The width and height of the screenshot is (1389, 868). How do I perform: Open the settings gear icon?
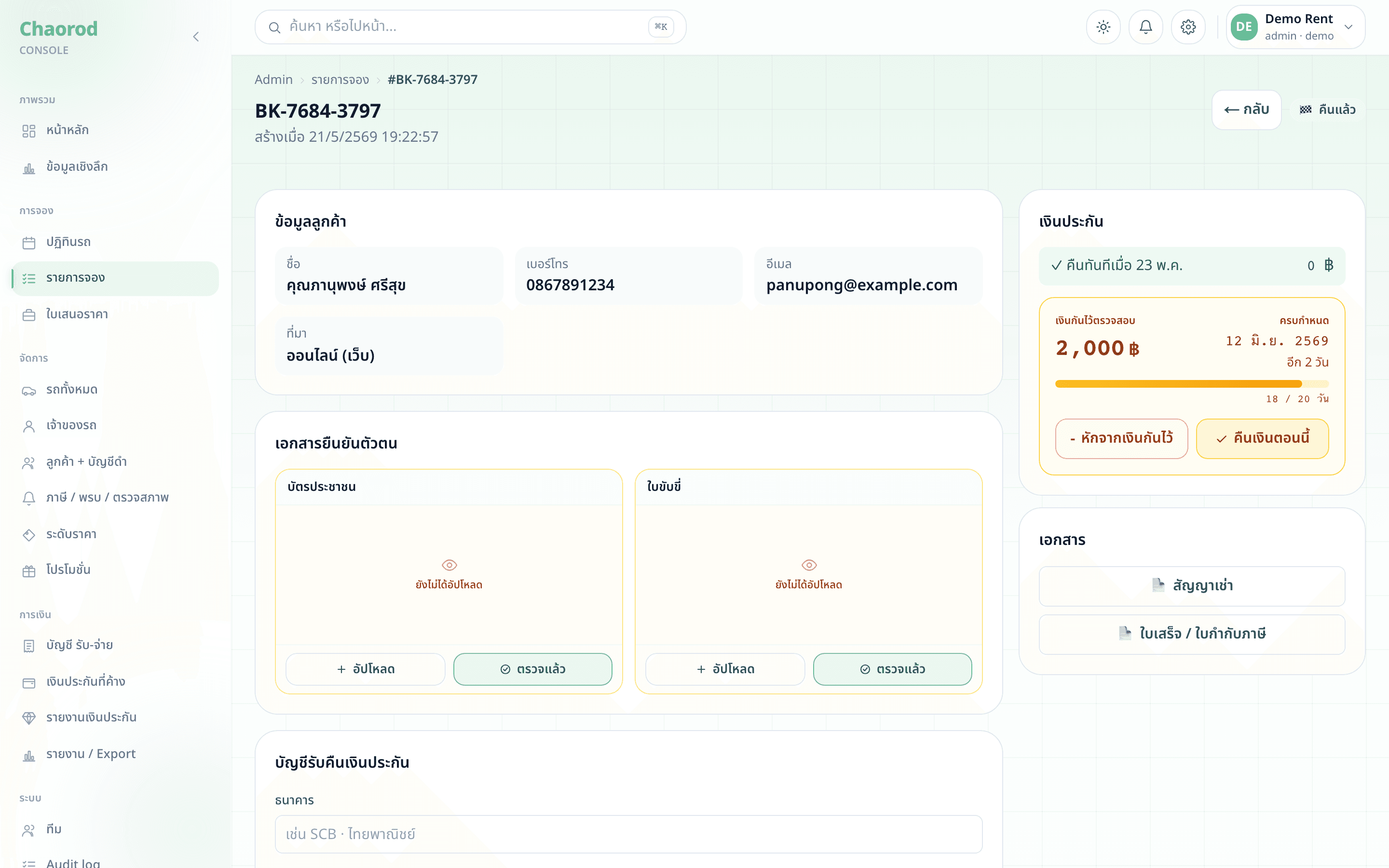pyautogui.click(x=1188, y=27)
